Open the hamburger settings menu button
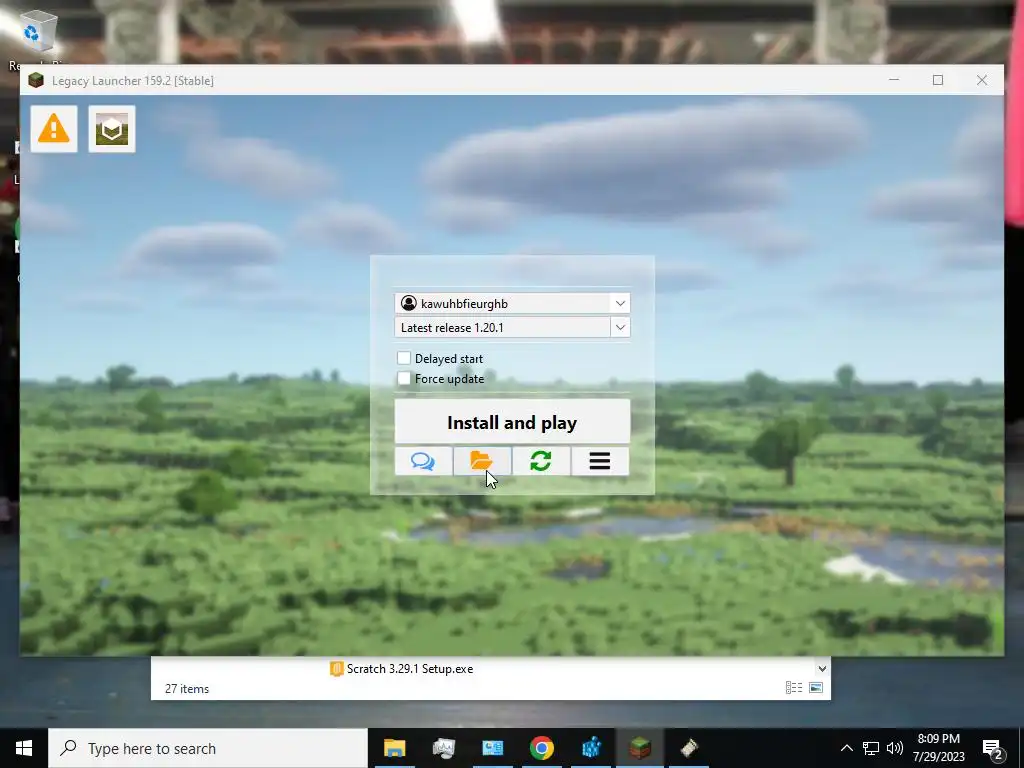The height and width of the screenshot is (768, 1024). pos(600,461)
